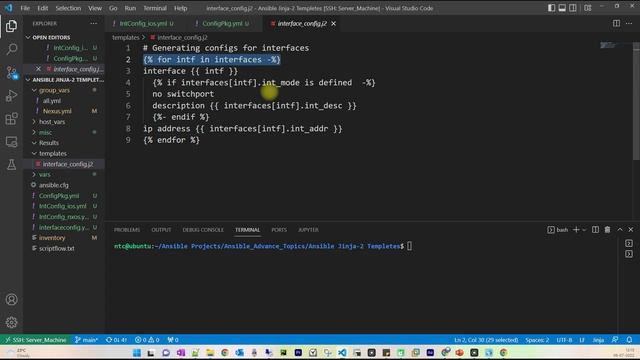Click the SSH: Server_Machine remote indicator
The width and height of the screenshot is (640, 360).
pos(36,340)
